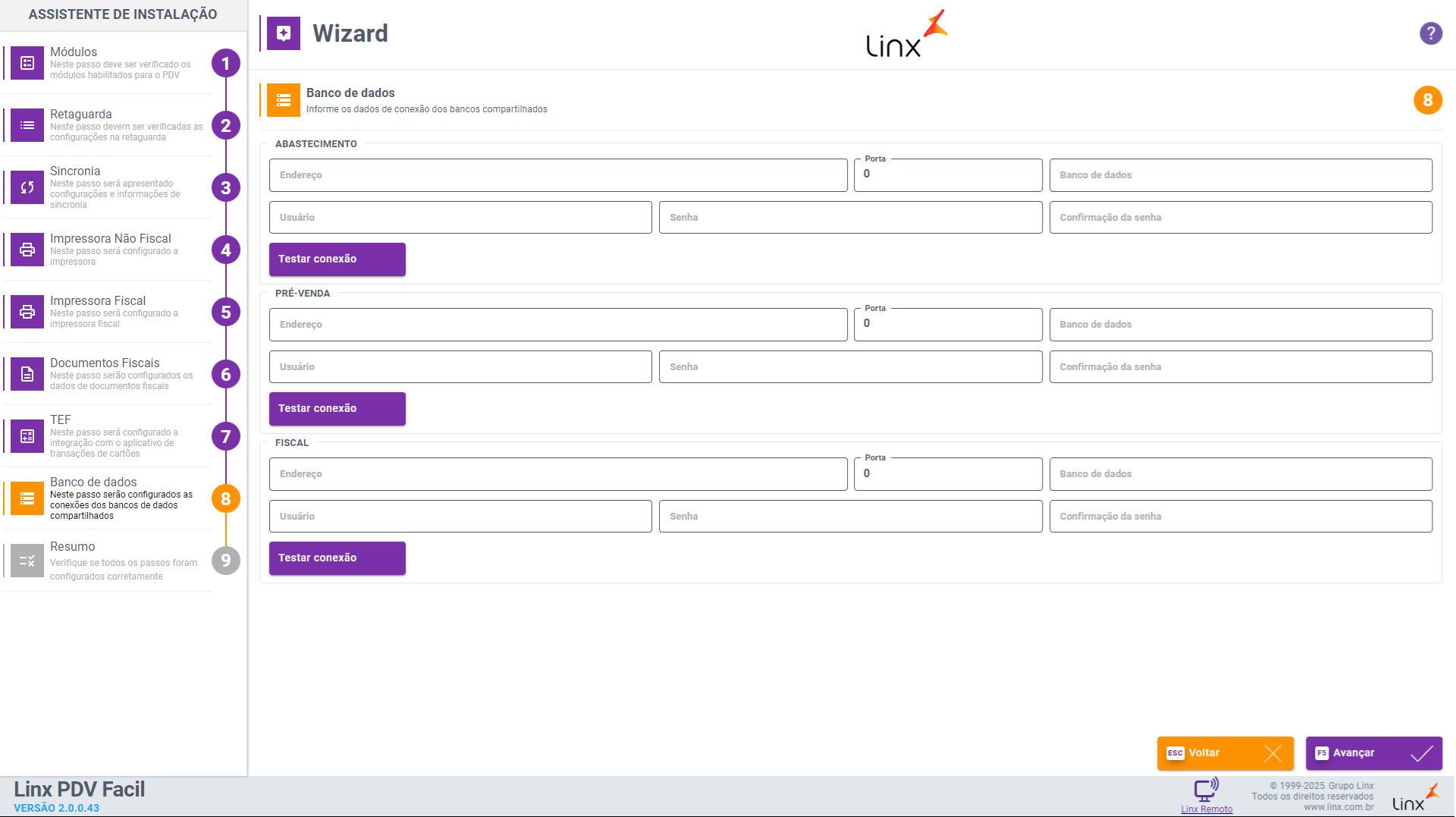Open the TEF step label
Viewport: 1456px width, 817px height.
[61, 419]
